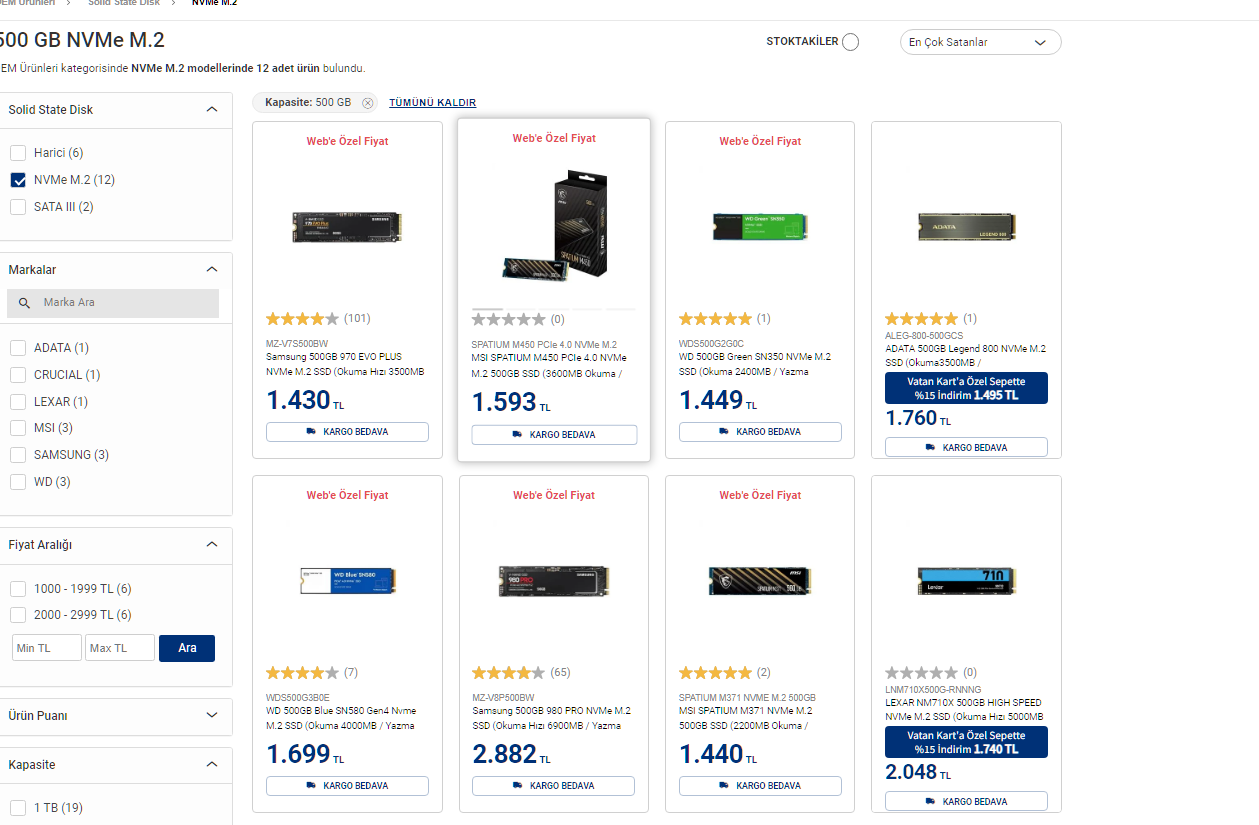Image resolution: width=1259 pixels, height=825 pixels.
Task: Open star rating of ADATA Legend 800
Action: point(921,319)
